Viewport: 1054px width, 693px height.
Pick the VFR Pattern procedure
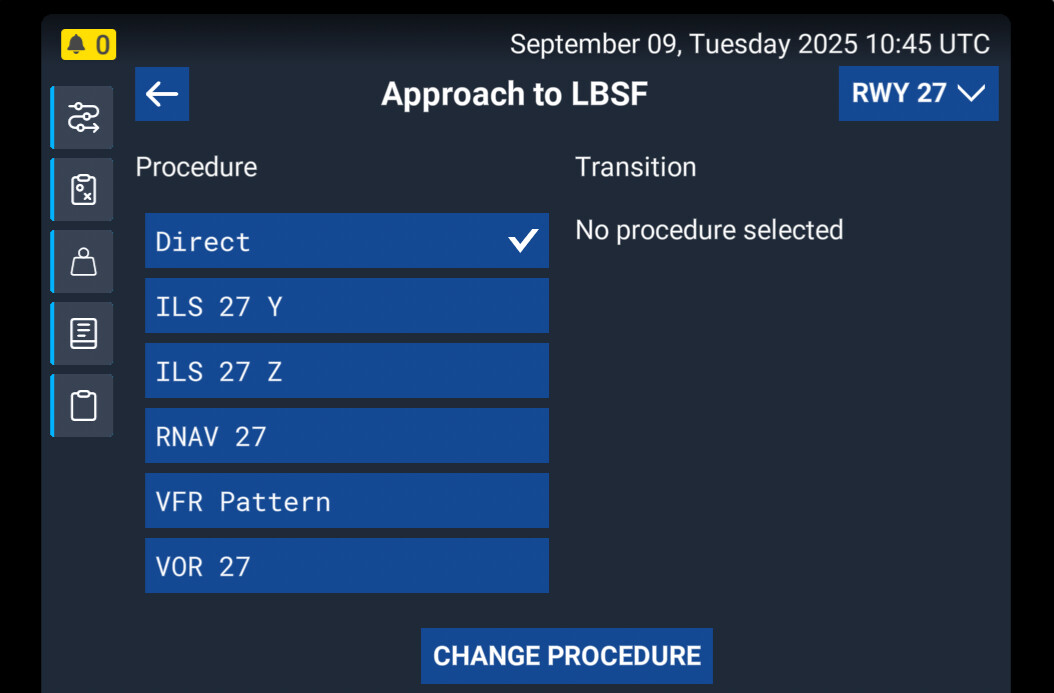346,501
